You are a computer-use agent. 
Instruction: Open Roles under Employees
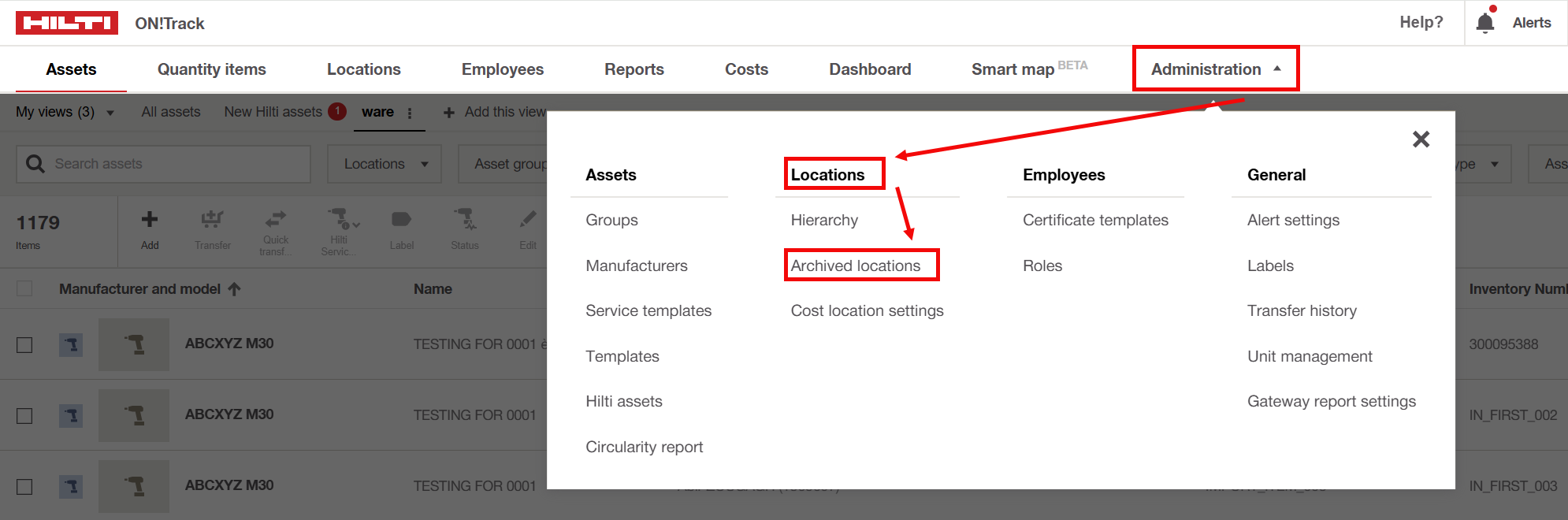point(1042,266)
